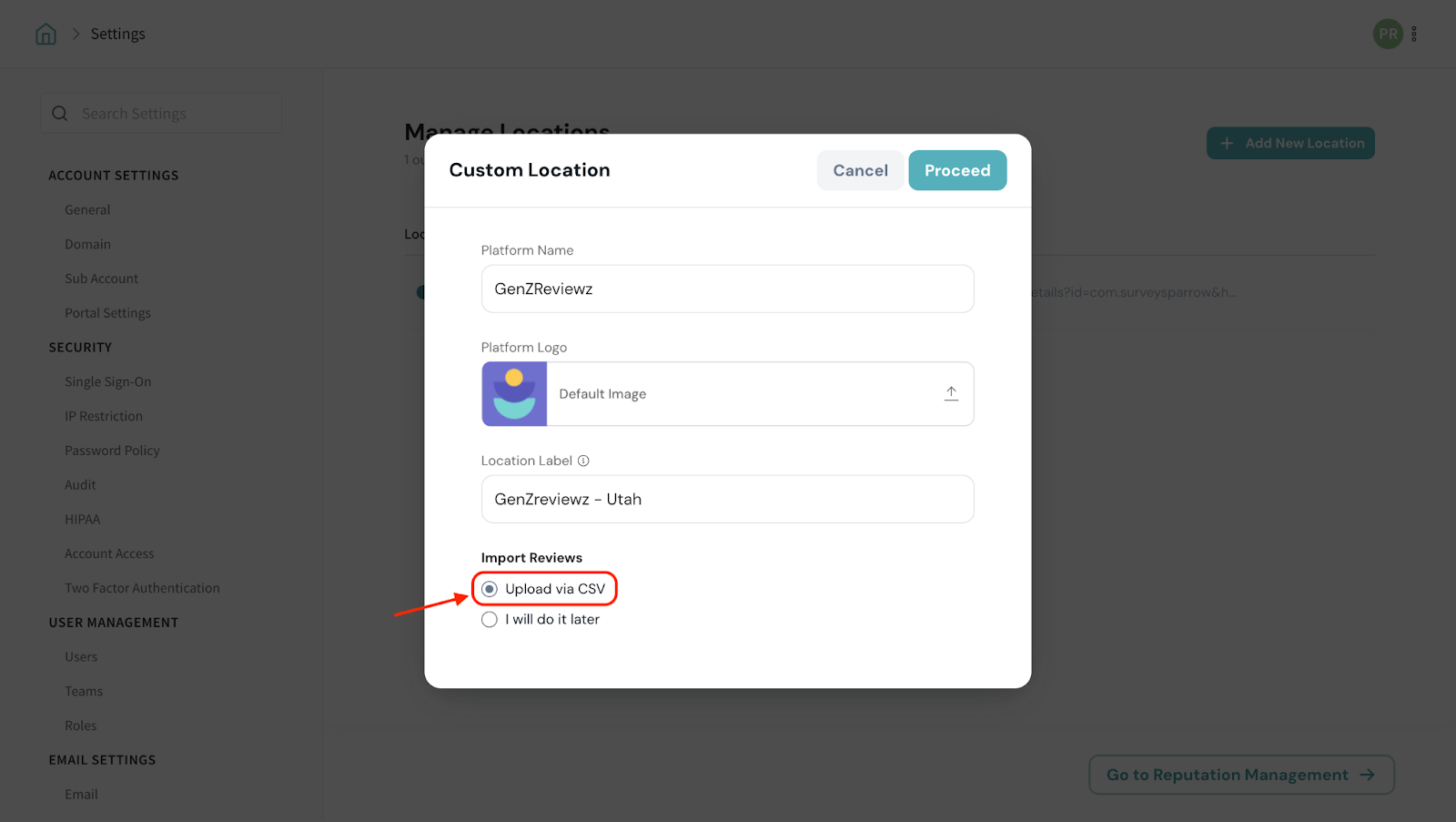Select the Upload via CSV option
Screen dimensions: 1456x822
pyautogui.click(x=490, y=589)
